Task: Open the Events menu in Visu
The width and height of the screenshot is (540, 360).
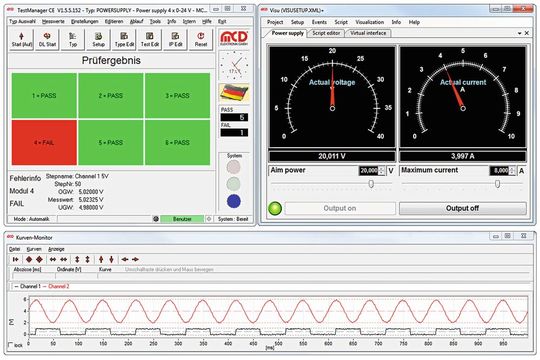Action: (x=319, y=22)
